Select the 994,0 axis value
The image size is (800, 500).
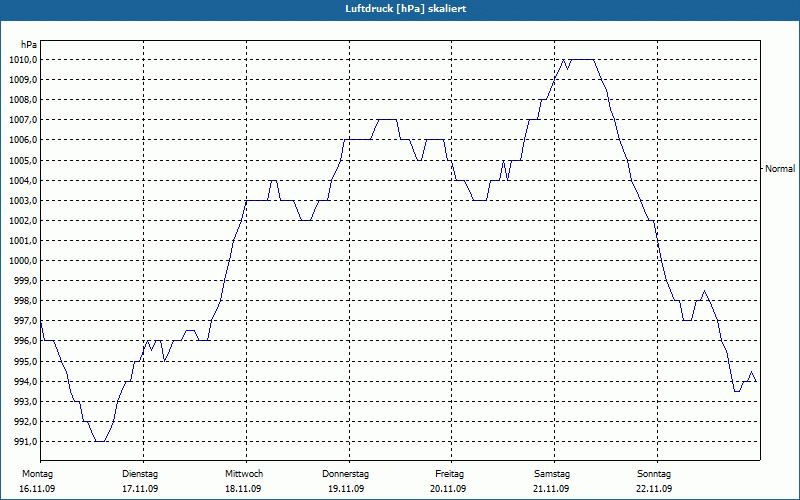24,382
